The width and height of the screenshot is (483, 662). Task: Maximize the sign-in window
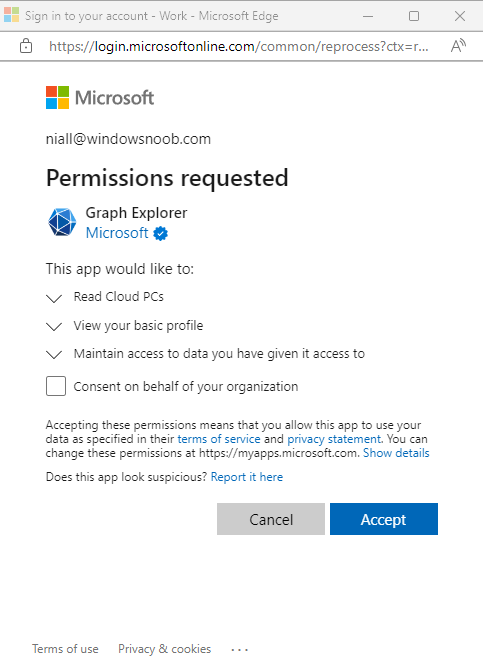(x=414, y=16)
